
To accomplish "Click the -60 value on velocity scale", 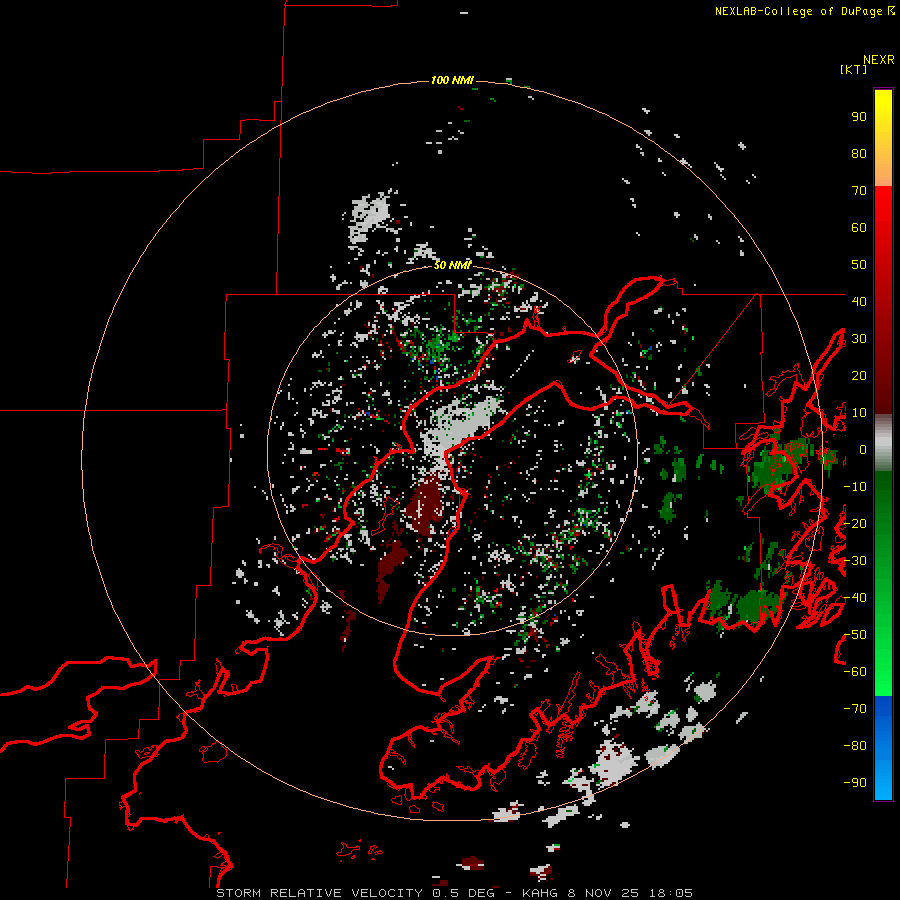I will pos(855,672).
